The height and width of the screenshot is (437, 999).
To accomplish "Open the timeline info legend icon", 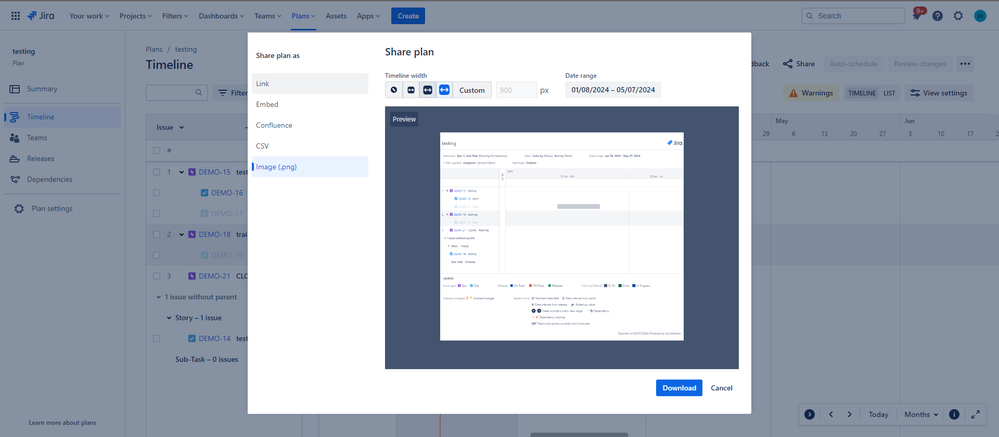I will point(954,414).
